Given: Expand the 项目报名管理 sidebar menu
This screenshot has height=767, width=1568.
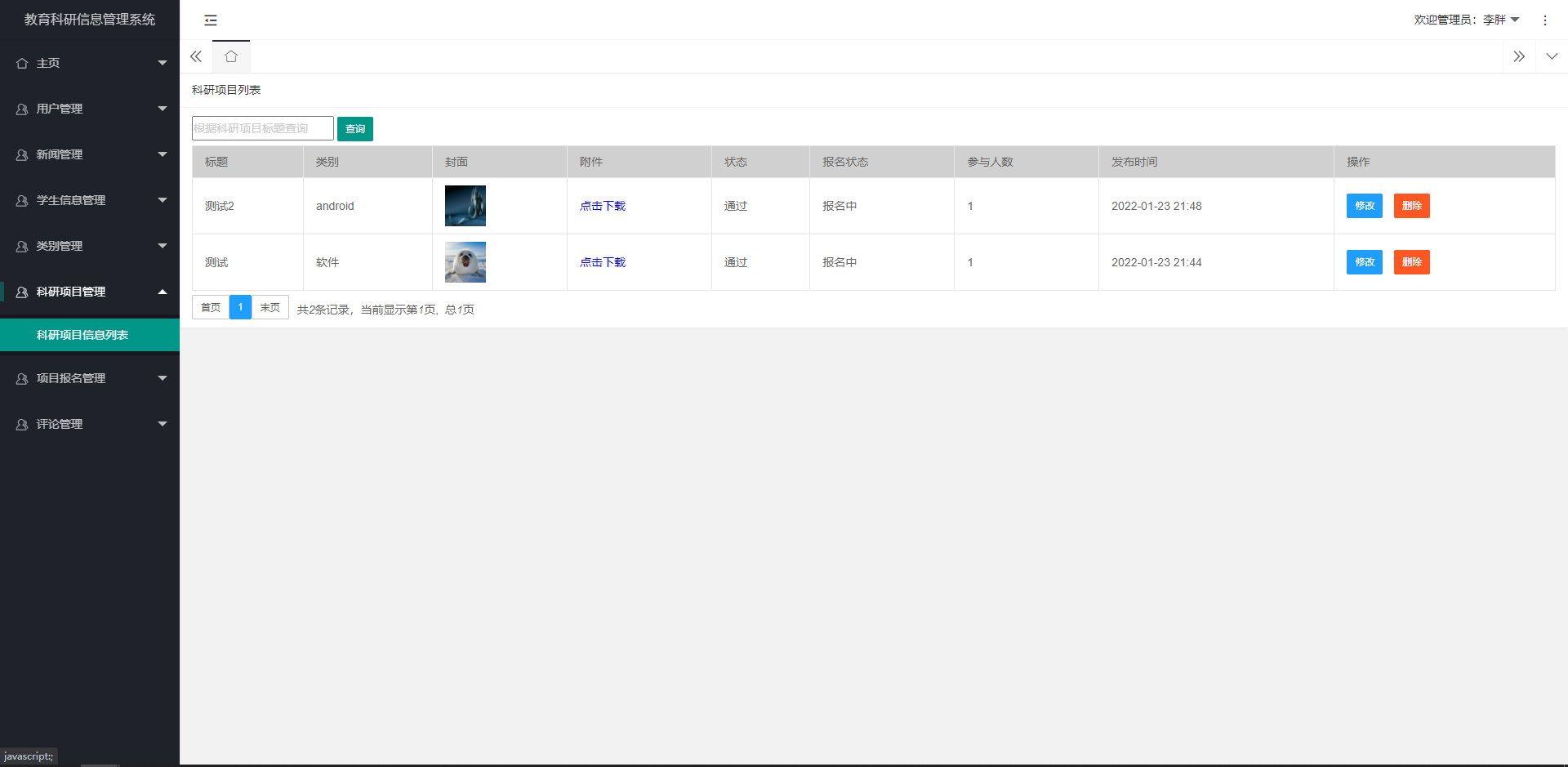Looking at the screenshot, I should [90, 378].
